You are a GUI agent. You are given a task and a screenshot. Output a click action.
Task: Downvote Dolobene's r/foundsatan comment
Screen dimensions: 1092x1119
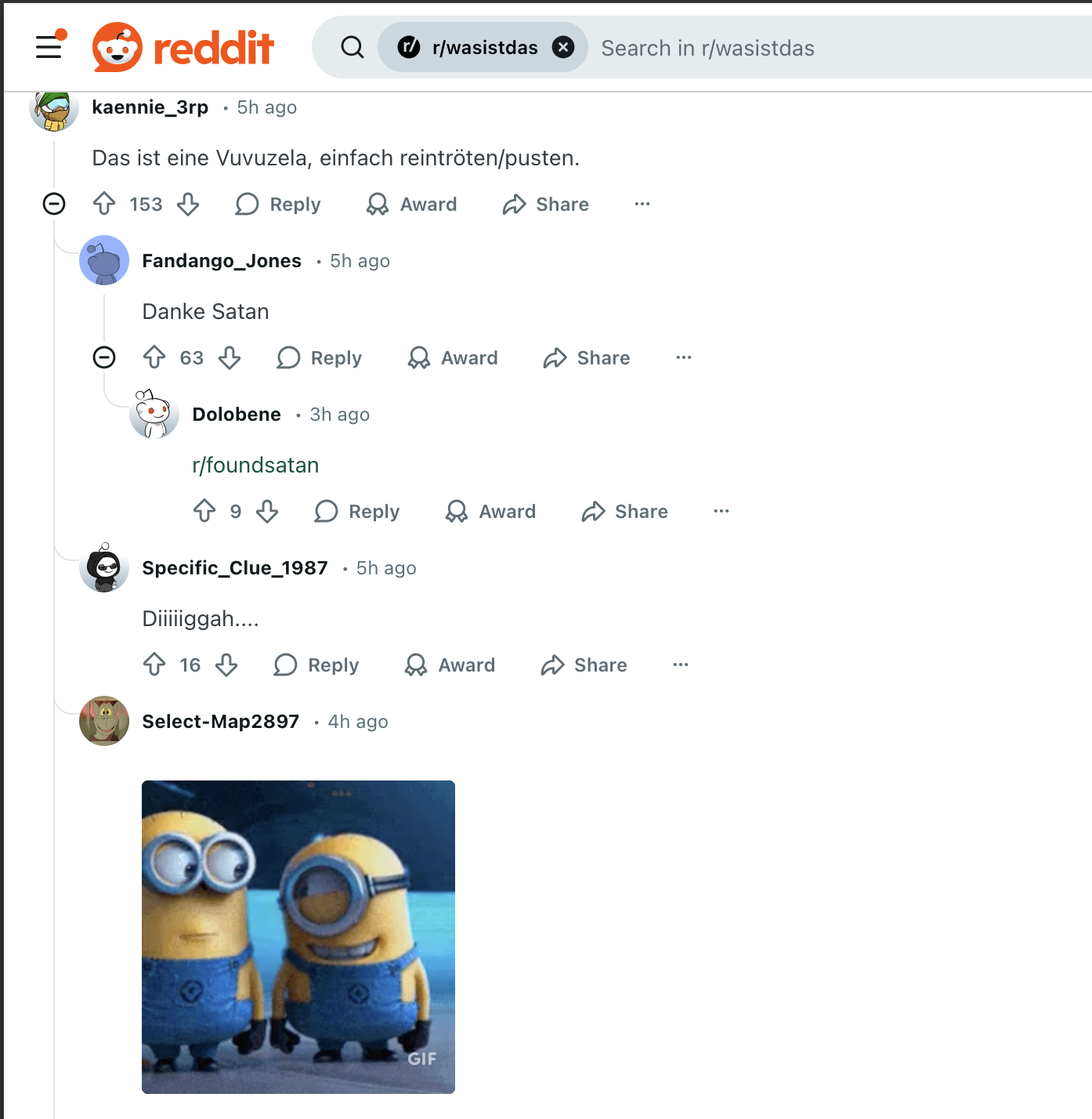point(267,512)
